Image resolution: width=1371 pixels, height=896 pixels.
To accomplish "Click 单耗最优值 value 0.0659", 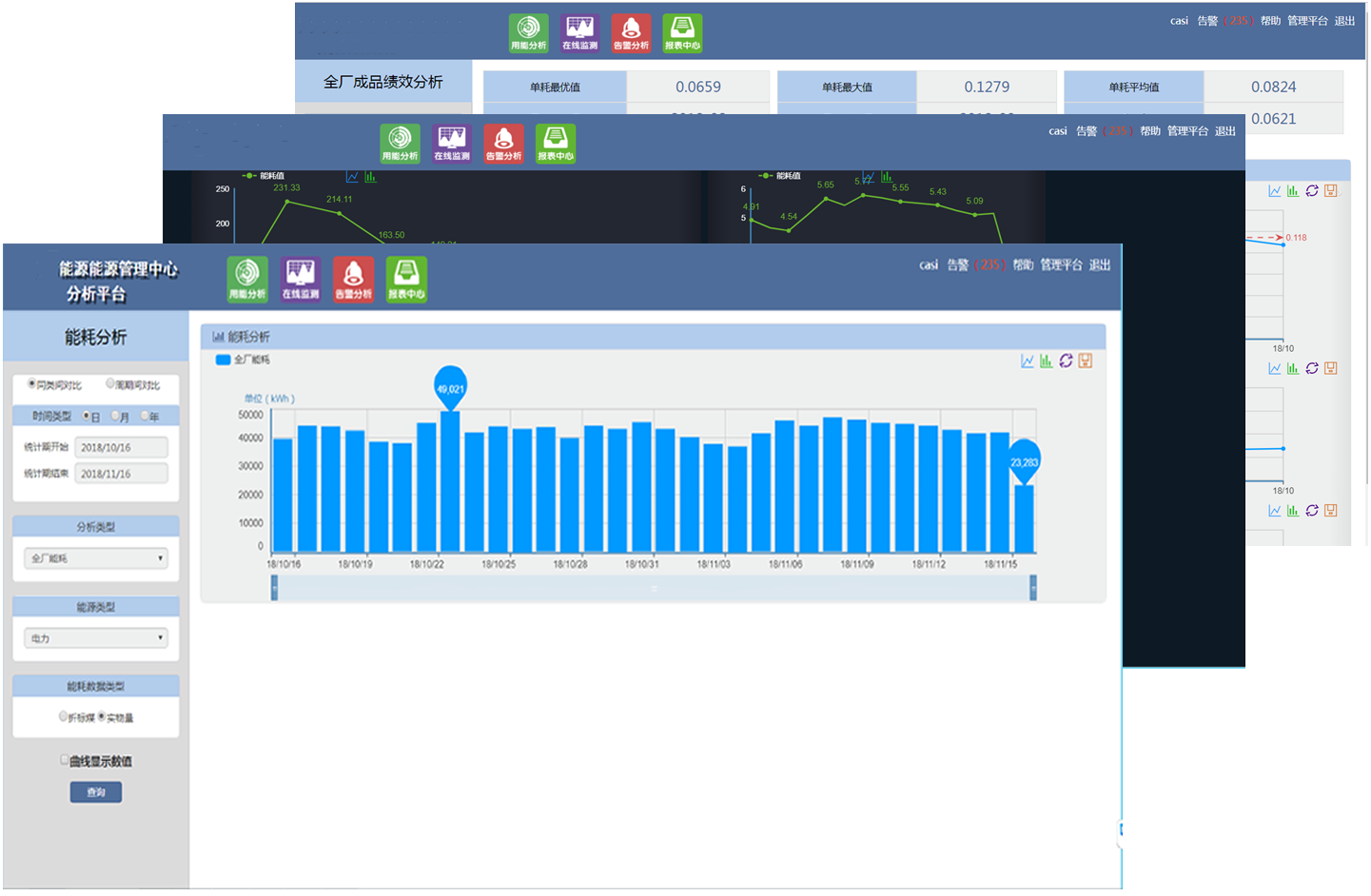I will [x=698, y=87].
